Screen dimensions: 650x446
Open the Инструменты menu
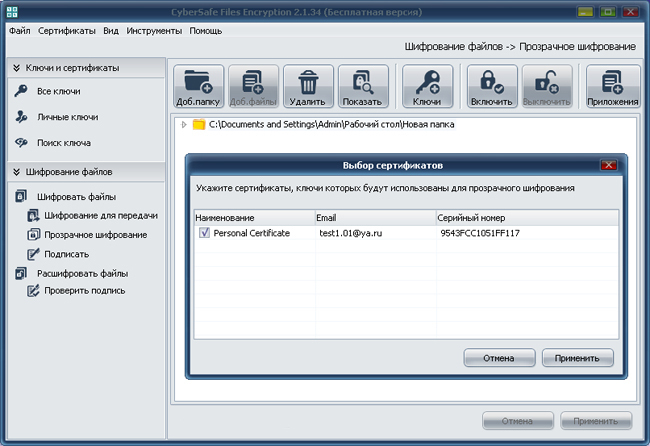pos(154,31)
